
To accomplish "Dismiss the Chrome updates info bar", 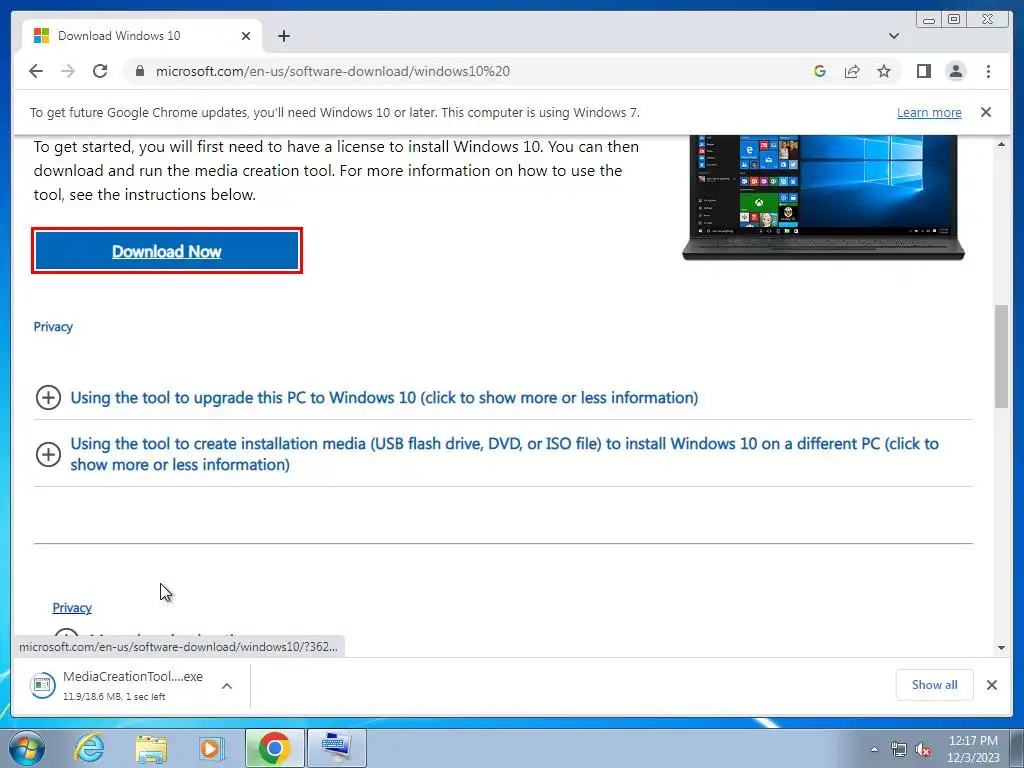I will click(x=986, y=112).
